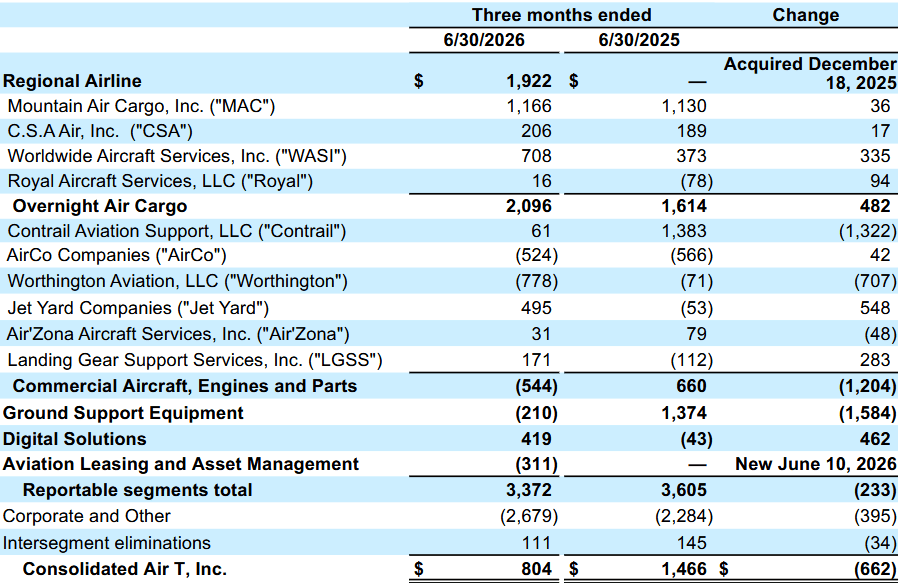Select the AirCo Companies ("AirCo") label
This screenshot has height=583, width=900.
click(117, 255)
